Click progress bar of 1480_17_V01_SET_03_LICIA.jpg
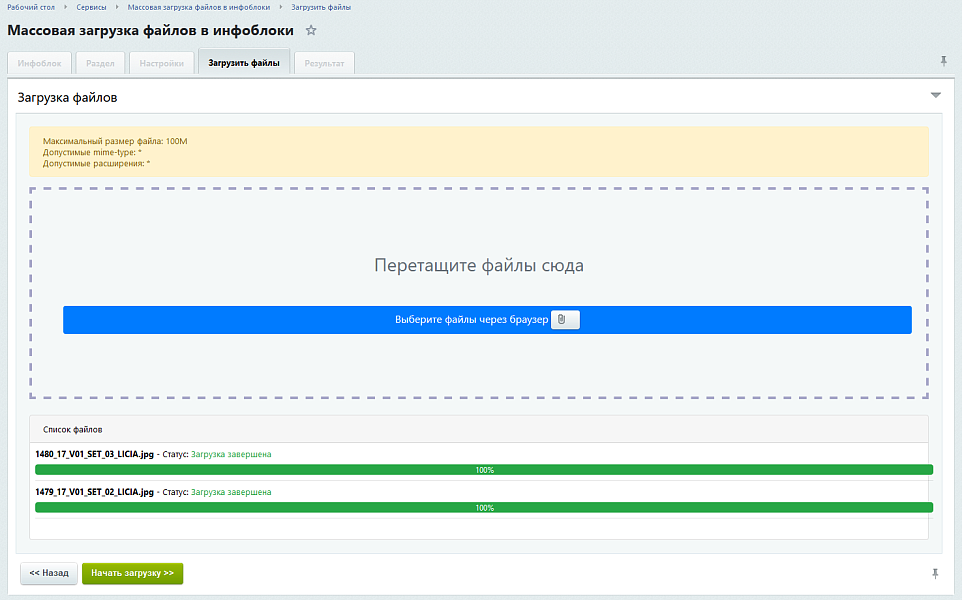 pyautogui.click(x=484, y=470)
